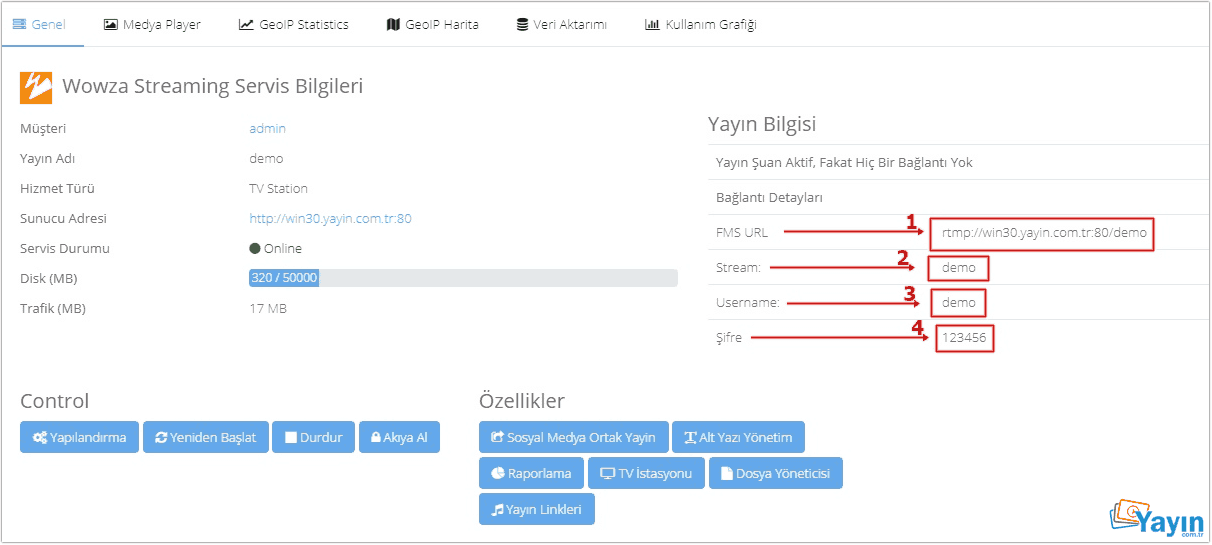Select the Username value demo

point(959,302)
